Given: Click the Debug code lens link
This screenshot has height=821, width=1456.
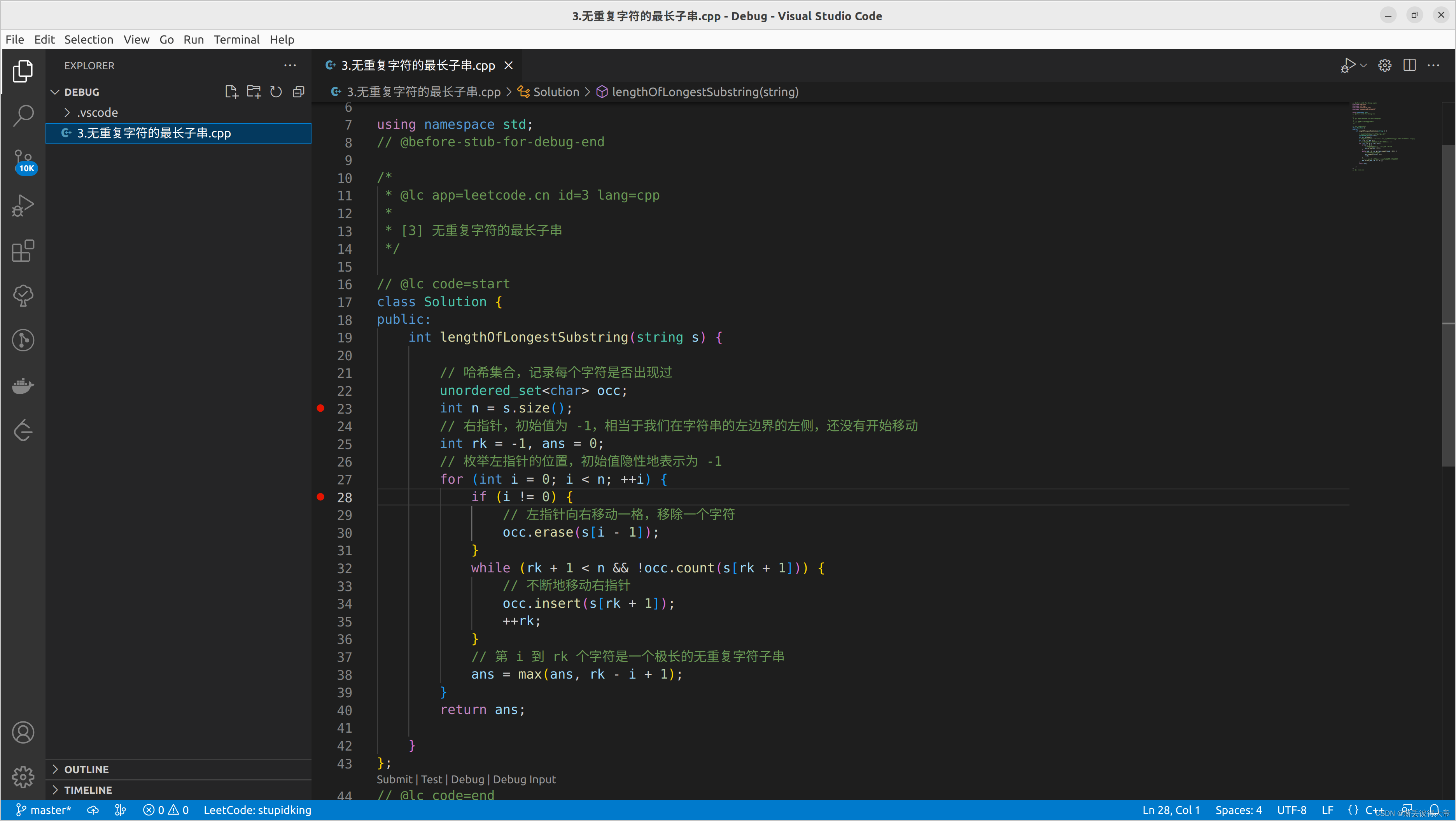Looking at the screenshot, I should point(467,780).
